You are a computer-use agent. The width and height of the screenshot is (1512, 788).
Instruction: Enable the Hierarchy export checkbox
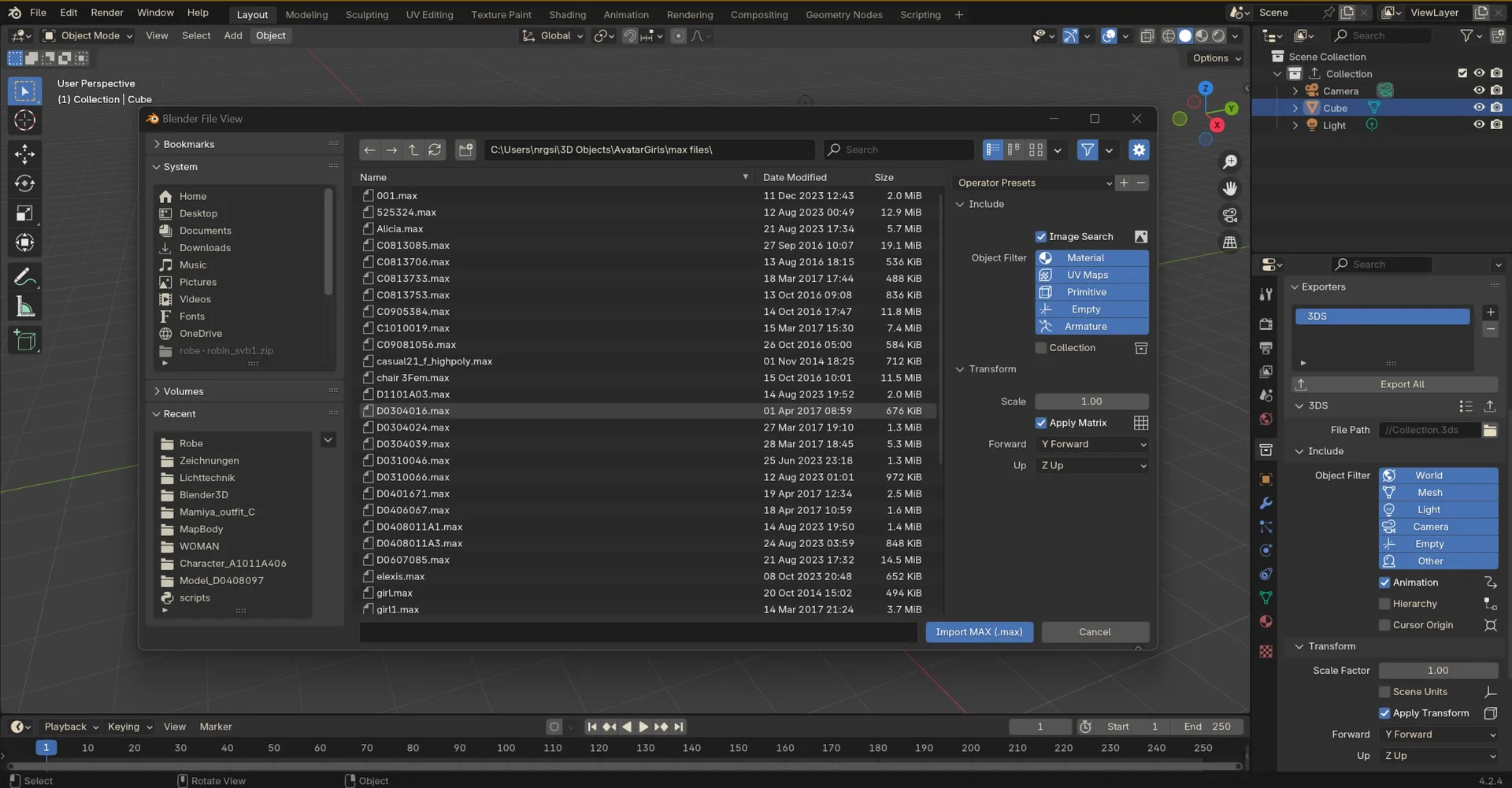click(1384, 604)
